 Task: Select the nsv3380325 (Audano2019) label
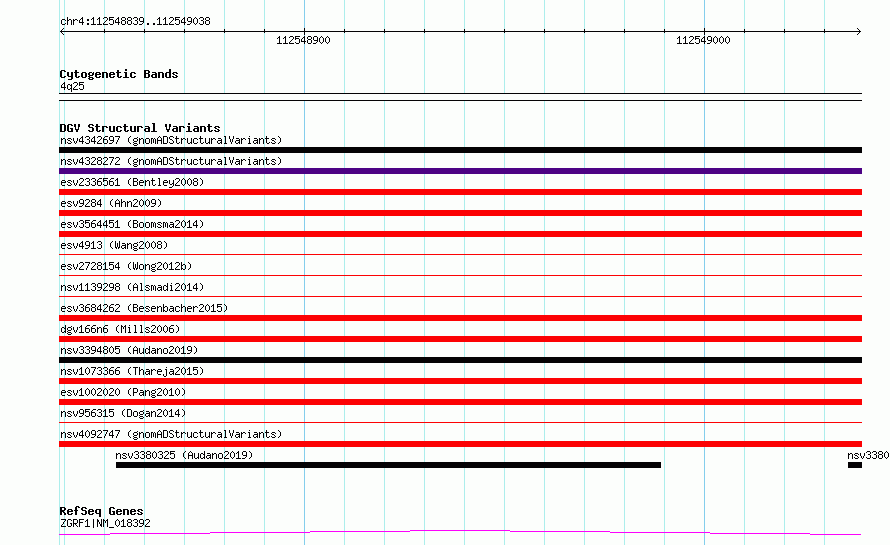pos(184,455)
